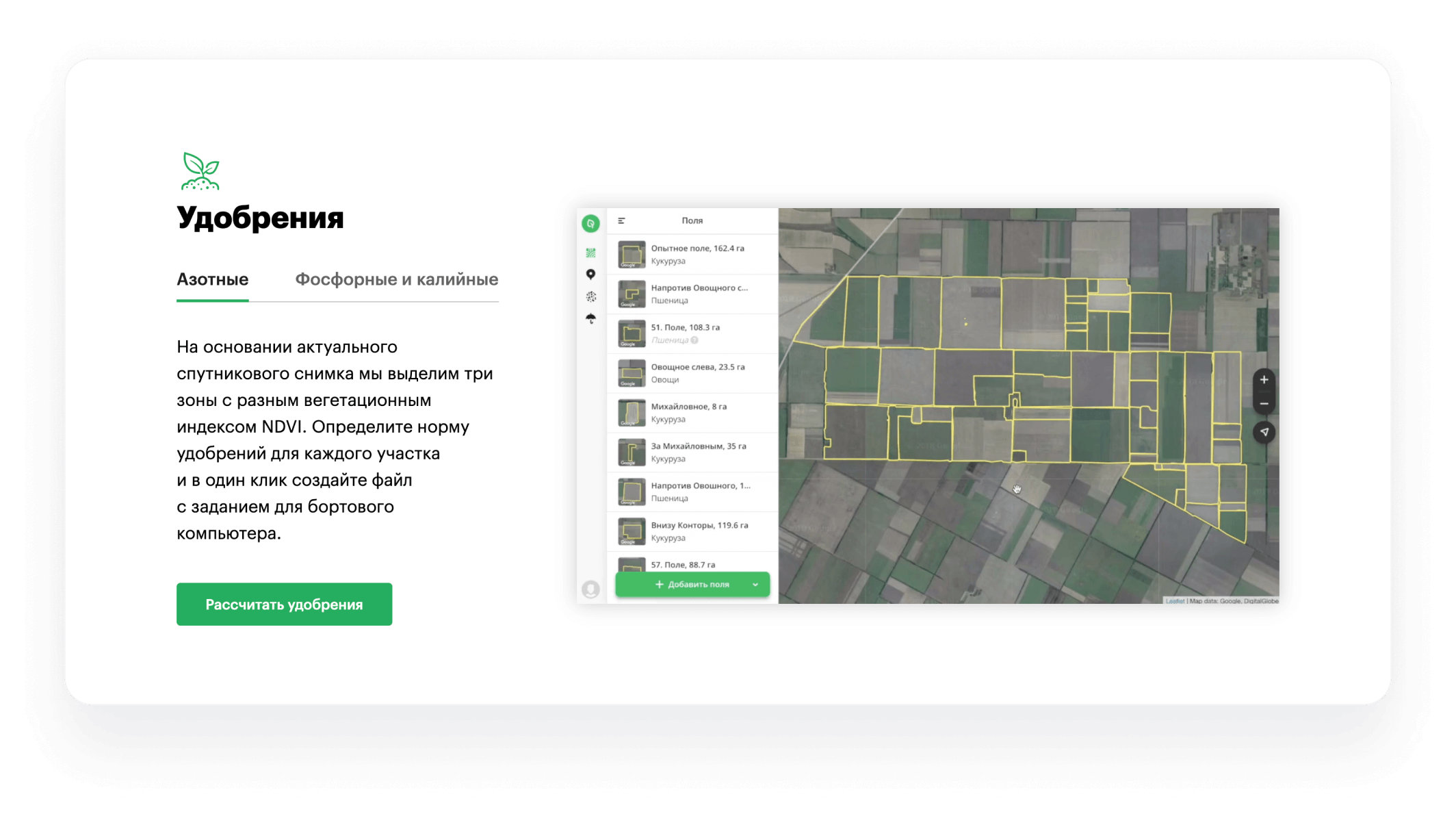
Task: Click the Leaflet attribution link
Action: point(1174,600)
